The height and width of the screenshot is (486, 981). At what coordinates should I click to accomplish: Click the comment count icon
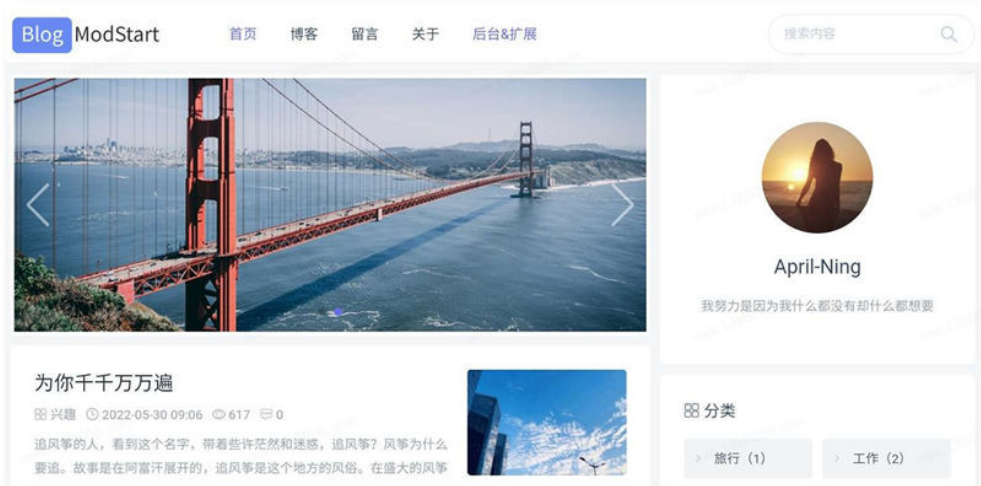tap(266, 414)
